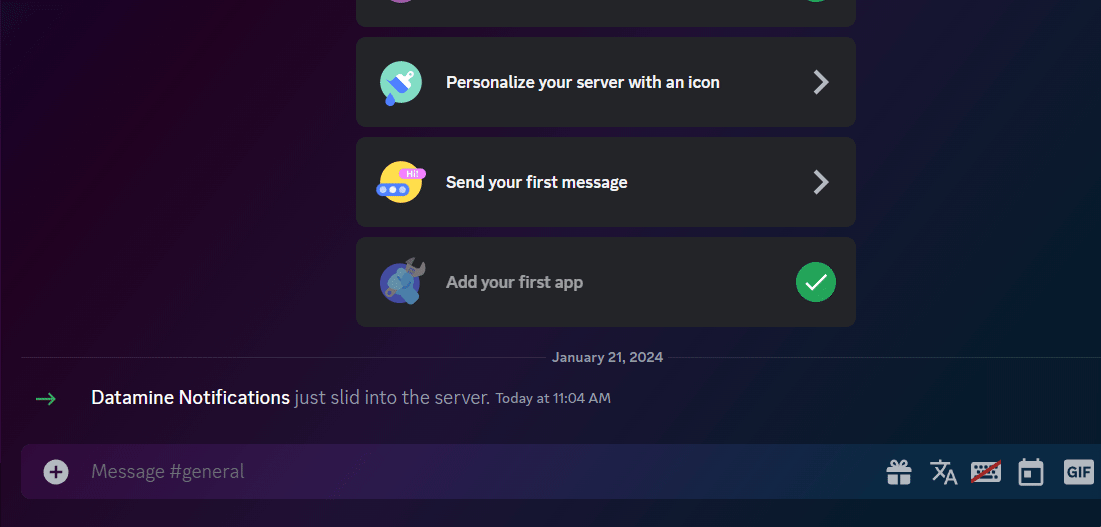The height and width of the screenshot is (527, 1101).
Task: Click the plus attachment button in message bar
Action: click(56, 472)
